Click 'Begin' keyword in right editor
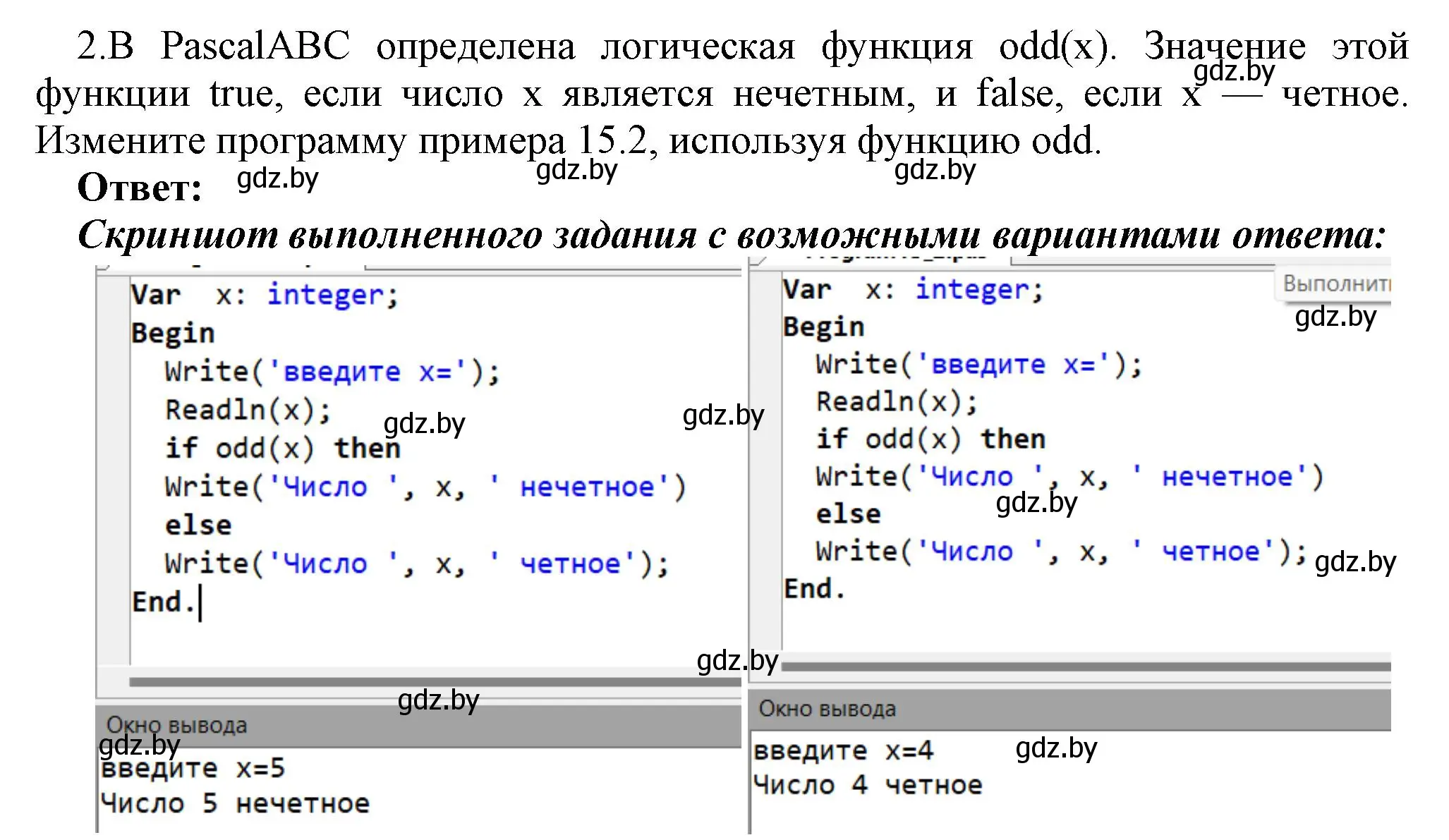The image size is (1449, 840). (823, 327)
